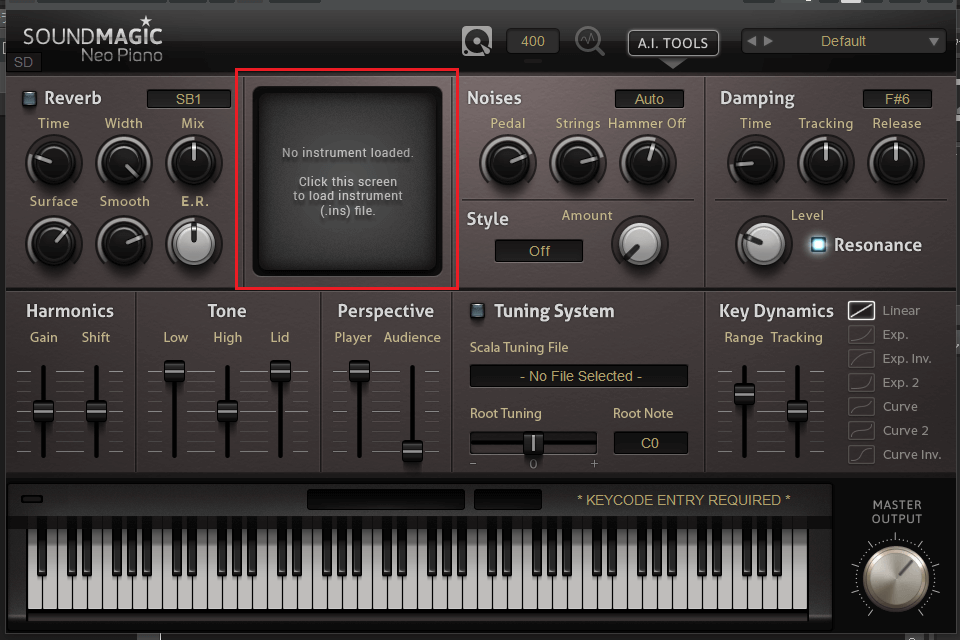Click the Tone High slider handle

pos(227,411)
